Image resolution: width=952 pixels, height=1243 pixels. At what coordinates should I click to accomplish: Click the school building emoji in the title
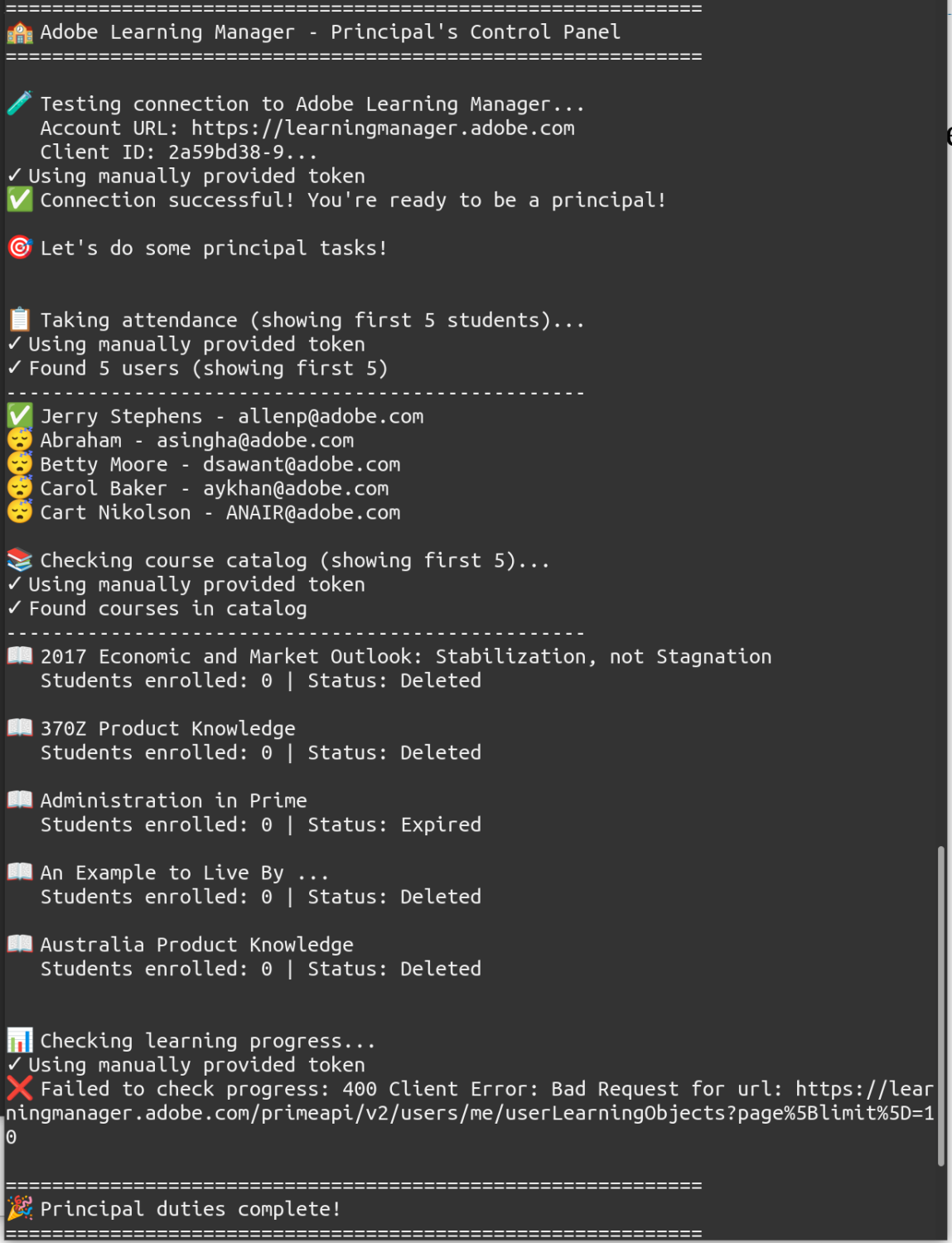tap(20, 32)
